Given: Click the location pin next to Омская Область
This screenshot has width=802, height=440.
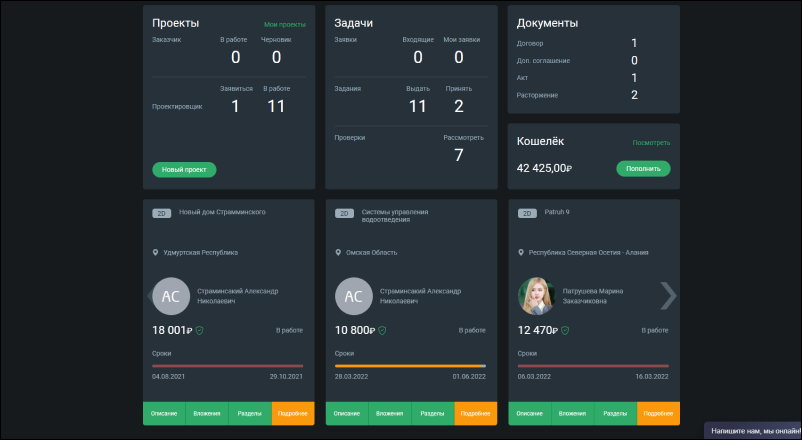Looking at the screenshot, I should 338,253.
